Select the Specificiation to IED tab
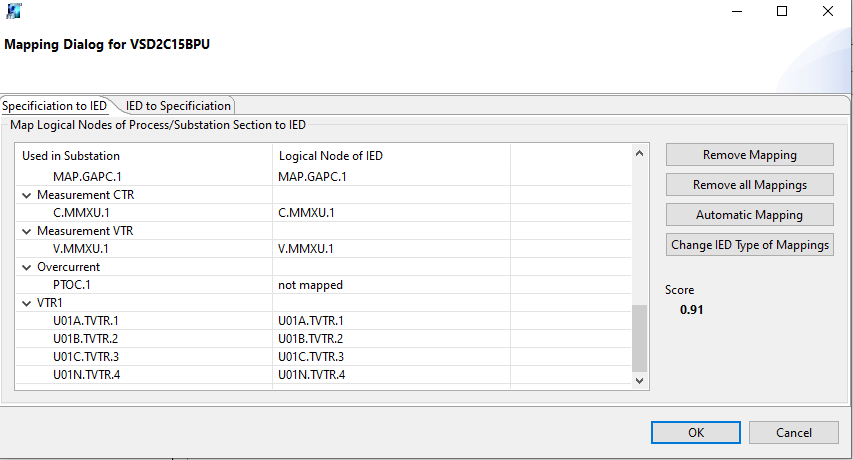 pyautogui.click(x=55, y=105)
